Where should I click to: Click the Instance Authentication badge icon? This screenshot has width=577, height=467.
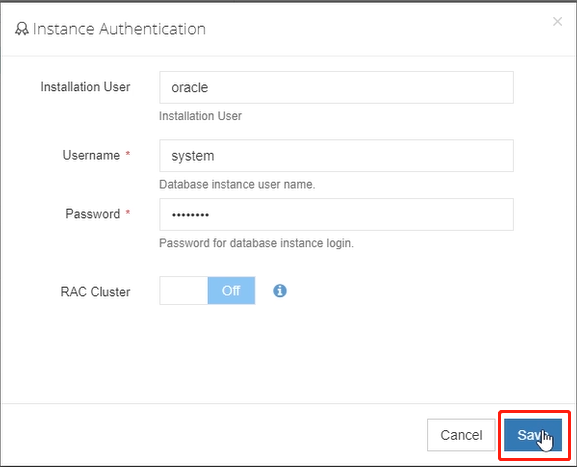[21, 29]
